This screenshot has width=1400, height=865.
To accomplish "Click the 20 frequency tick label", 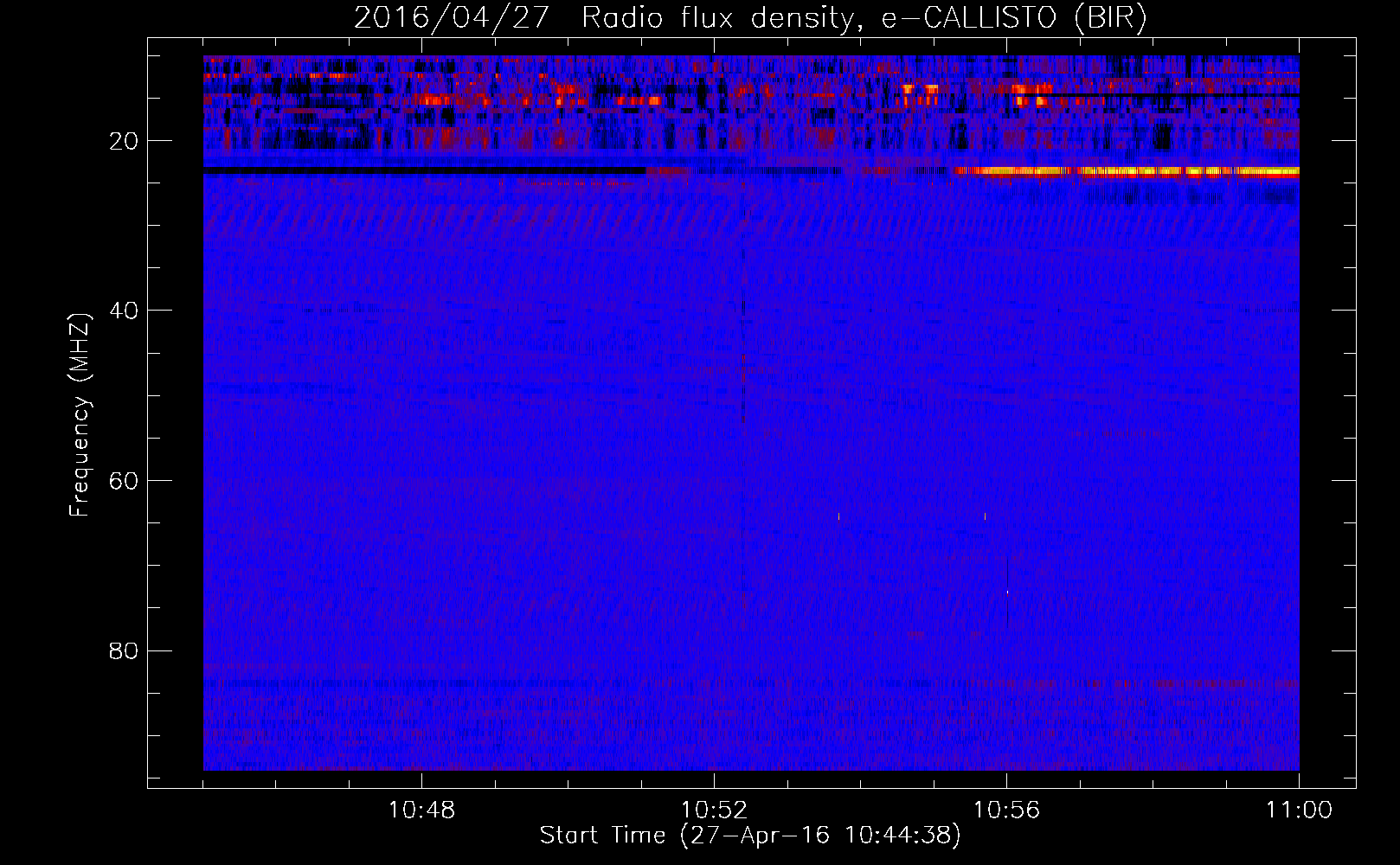I will (124, 141).
